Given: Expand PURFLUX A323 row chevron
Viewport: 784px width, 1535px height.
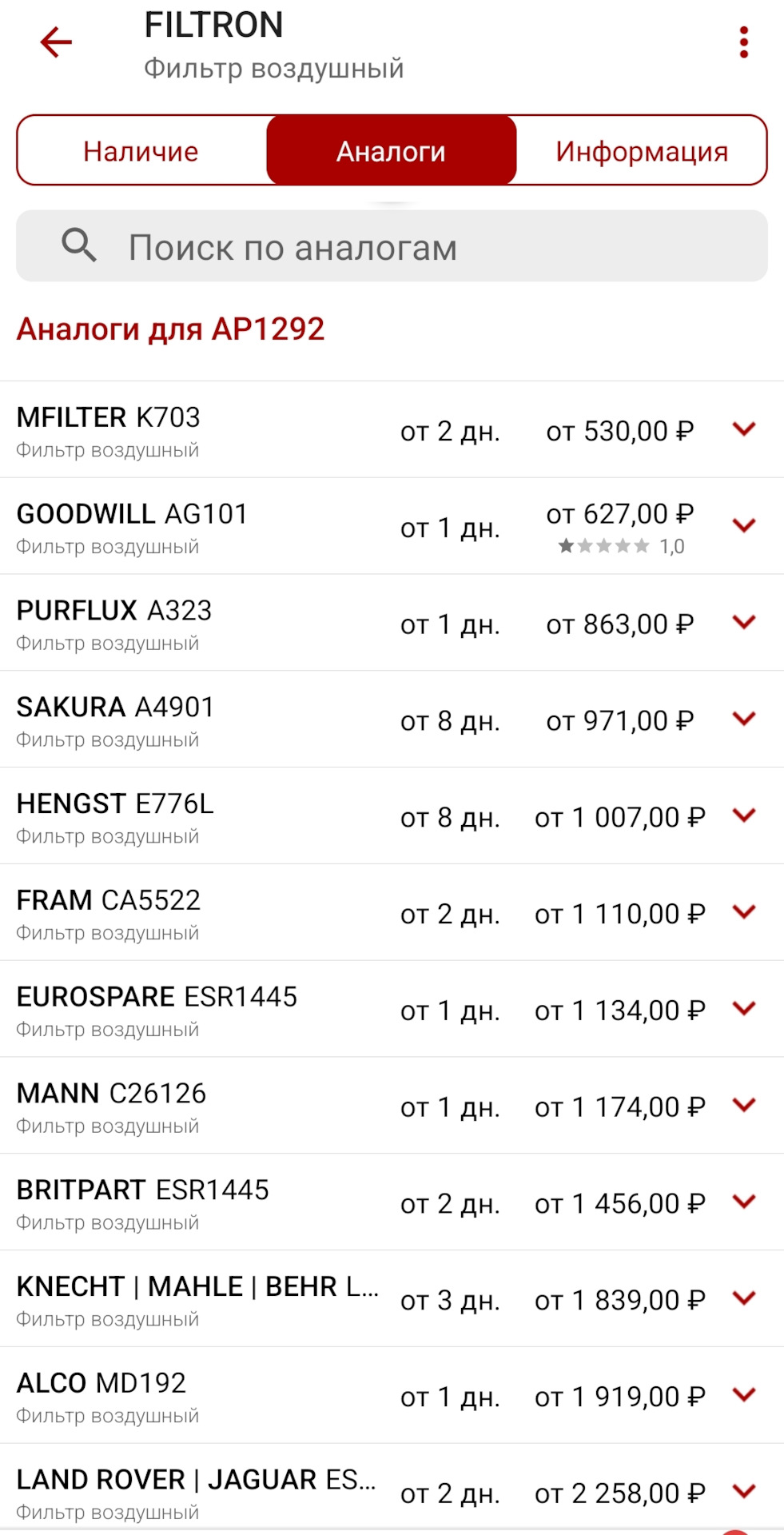Looking at the screenshot, I should coord(744,622).
